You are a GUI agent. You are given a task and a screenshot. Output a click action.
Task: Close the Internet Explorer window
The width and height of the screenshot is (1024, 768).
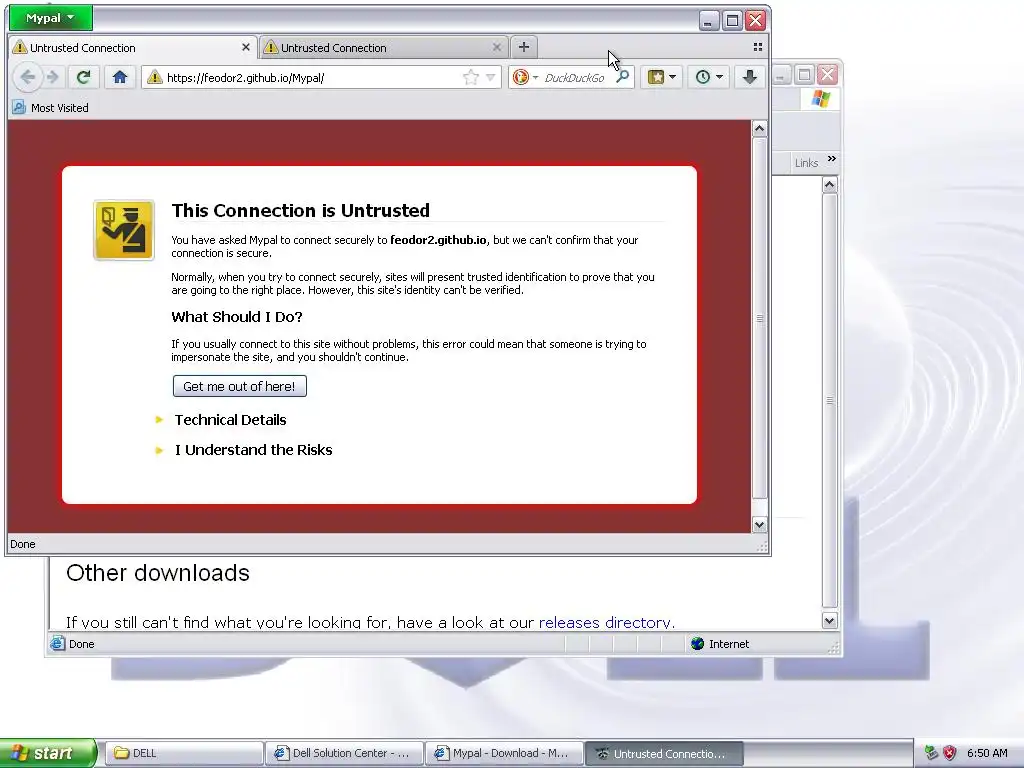(x=827, y=74)
